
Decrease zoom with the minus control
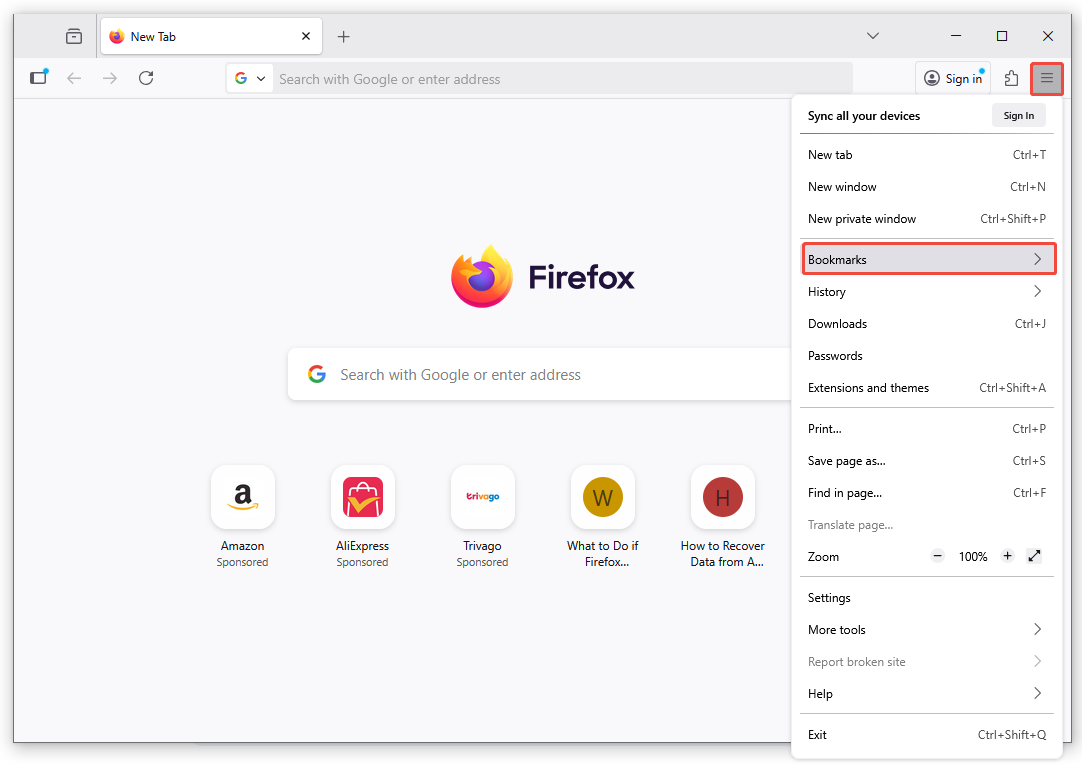coord(937,556)
